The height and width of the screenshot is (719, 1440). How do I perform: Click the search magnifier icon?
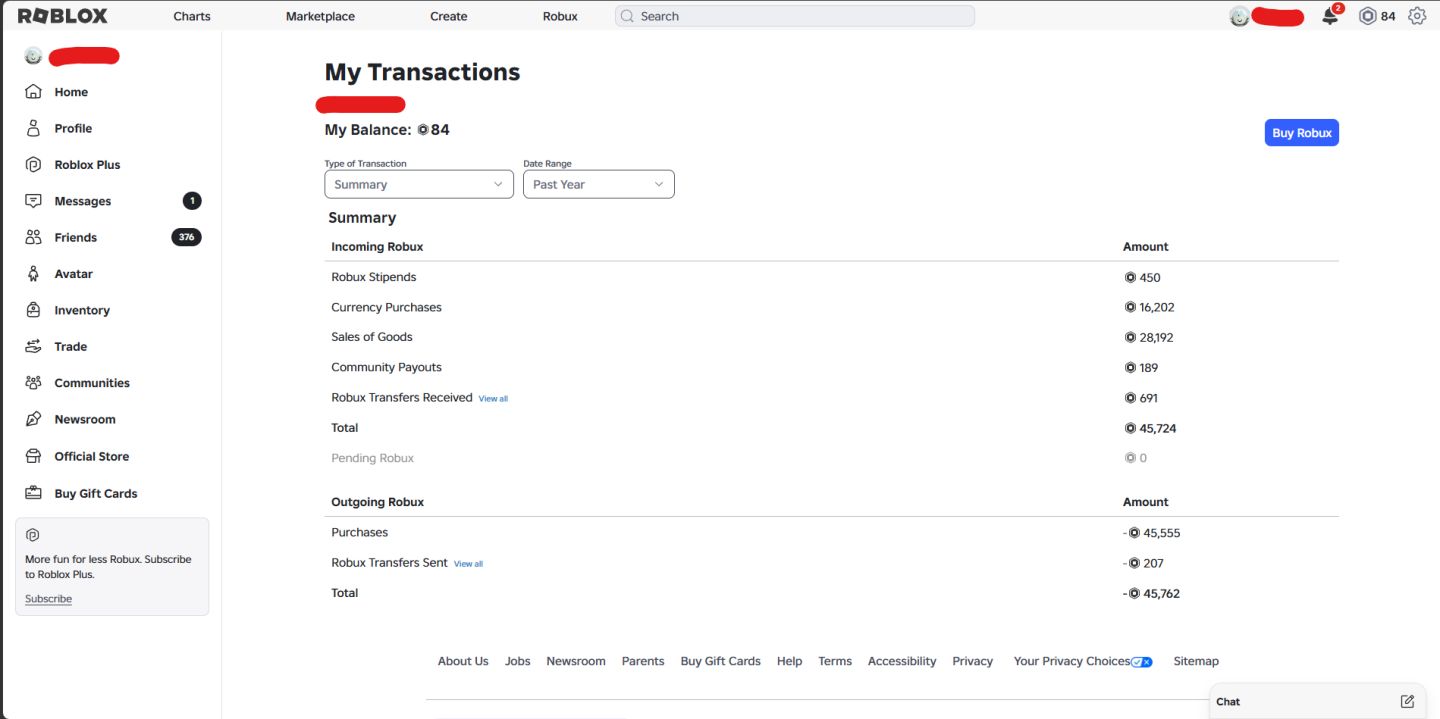[628, 16]
